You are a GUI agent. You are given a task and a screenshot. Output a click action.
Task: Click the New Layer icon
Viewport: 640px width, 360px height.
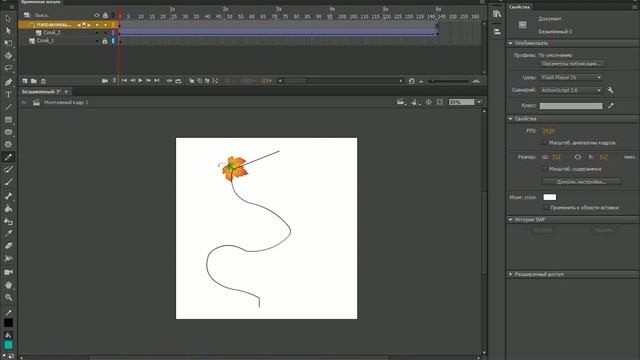[25, 81]
